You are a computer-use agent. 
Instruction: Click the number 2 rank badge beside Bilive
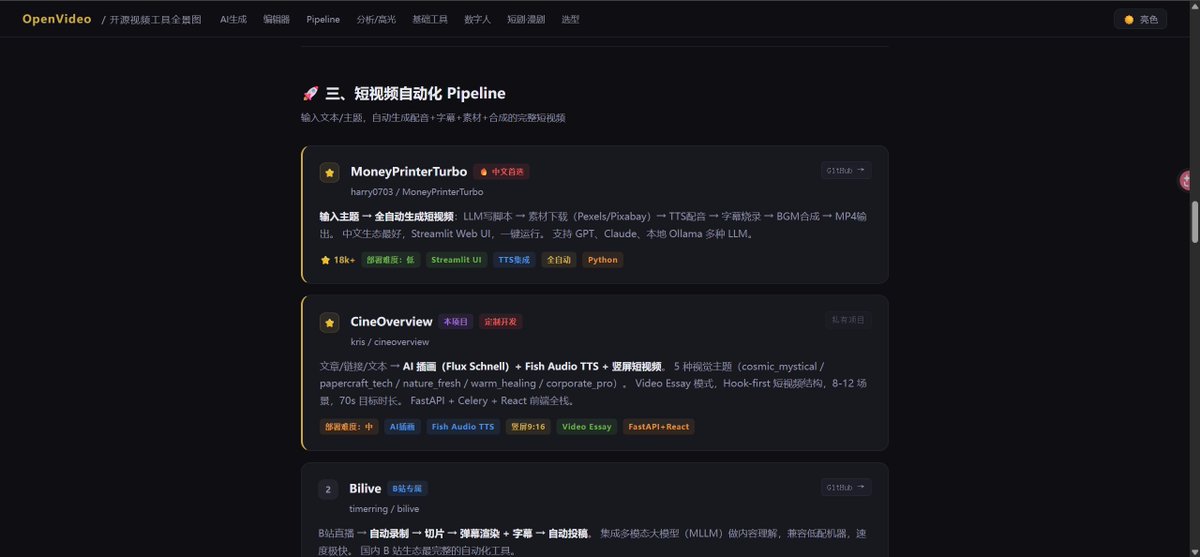click(328, 489)
